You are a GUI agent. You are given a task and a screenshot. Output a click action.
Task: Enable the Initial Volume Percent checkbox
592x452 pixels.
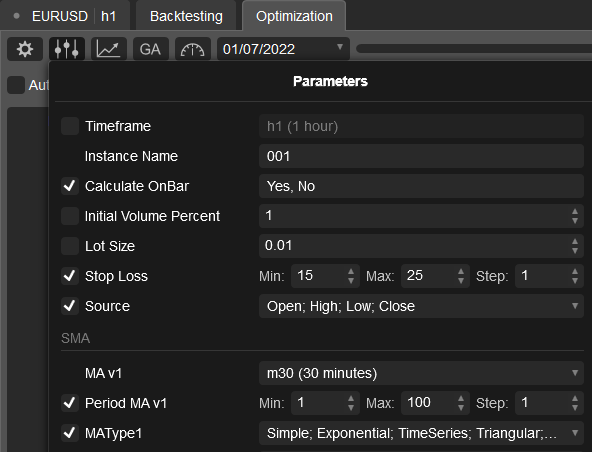point(70,216)
